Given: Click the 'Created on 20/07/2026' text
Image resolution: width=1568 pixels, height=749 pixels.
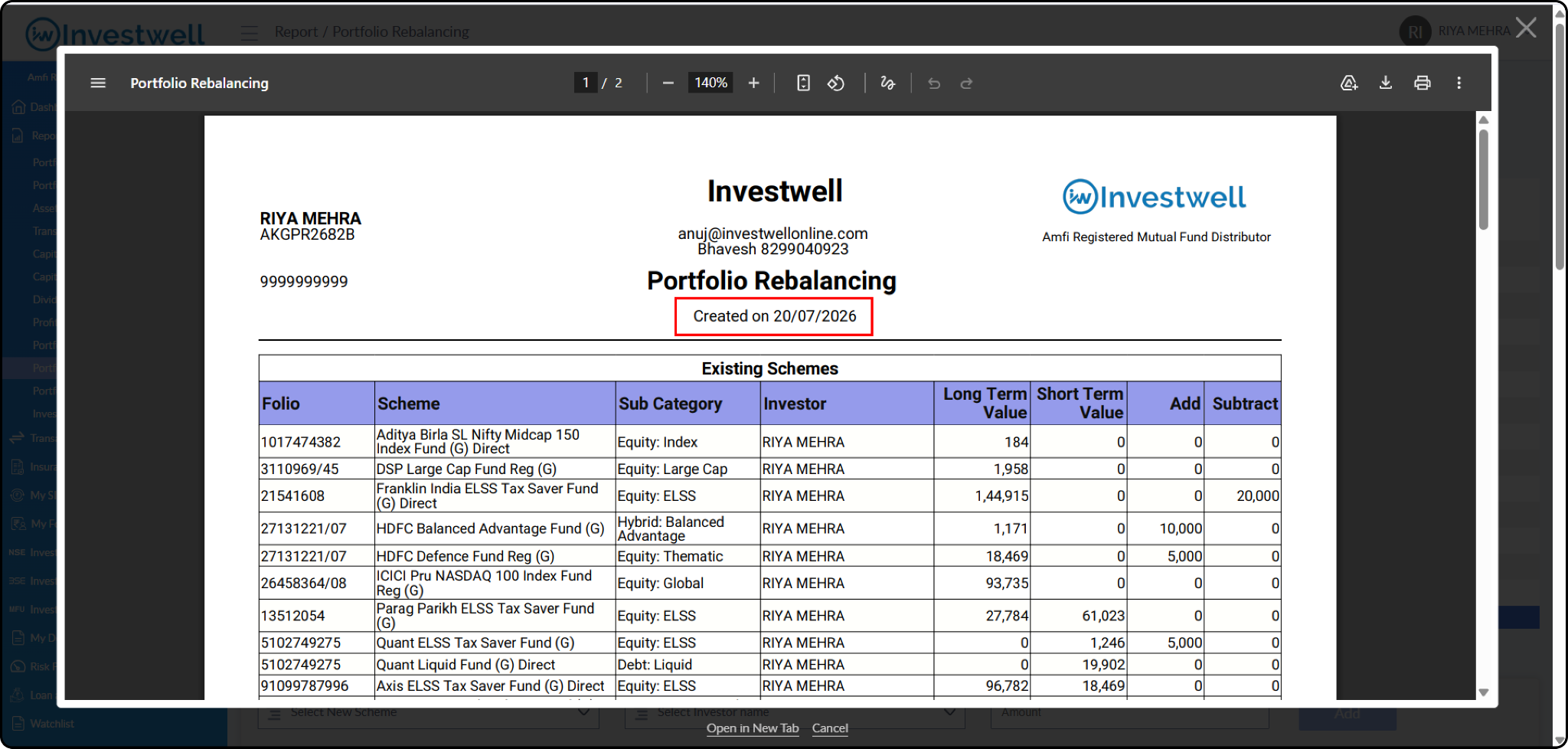Looking at the screenshot, I should 774,316.
